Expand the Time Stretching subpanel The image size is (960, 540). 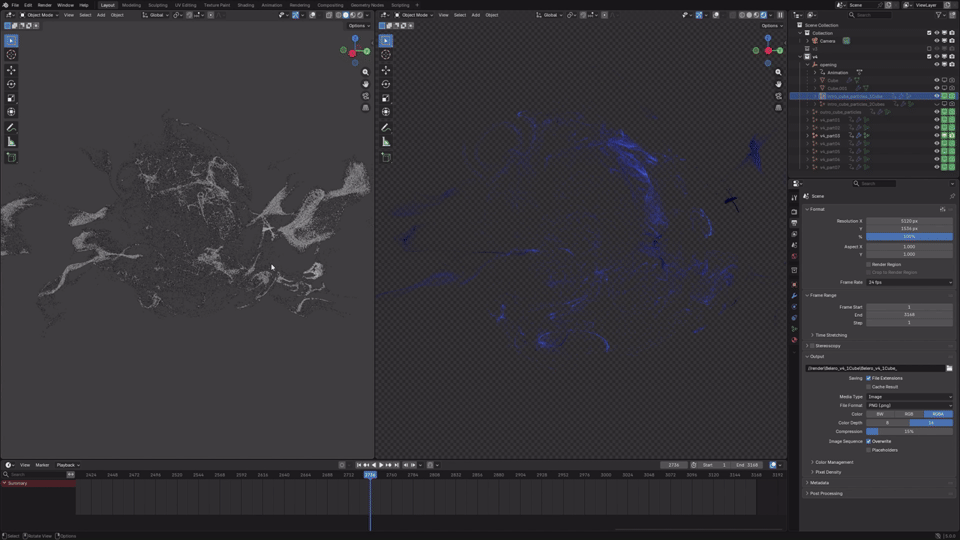tap(829, 336)
